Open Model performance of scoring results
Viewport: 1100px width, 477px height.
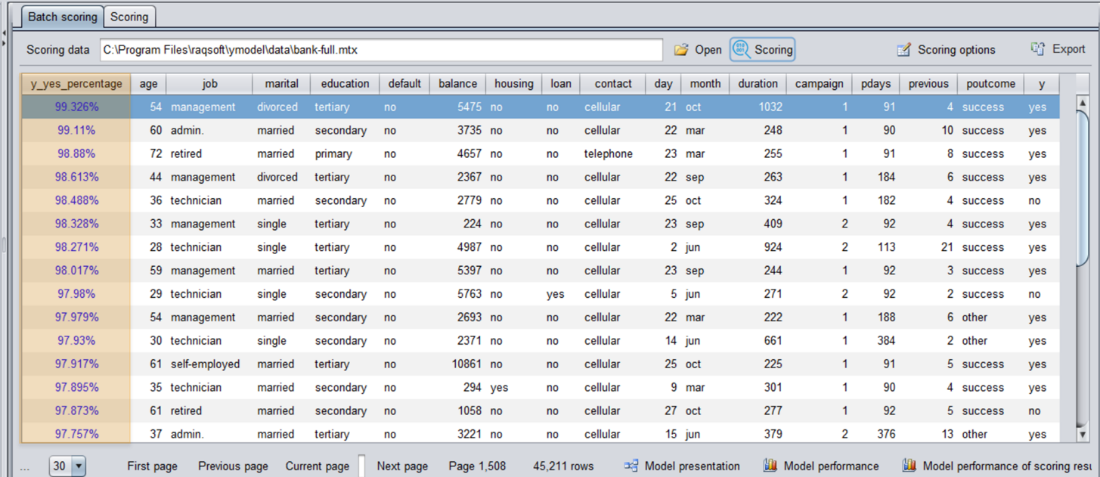coord(1000,466)
